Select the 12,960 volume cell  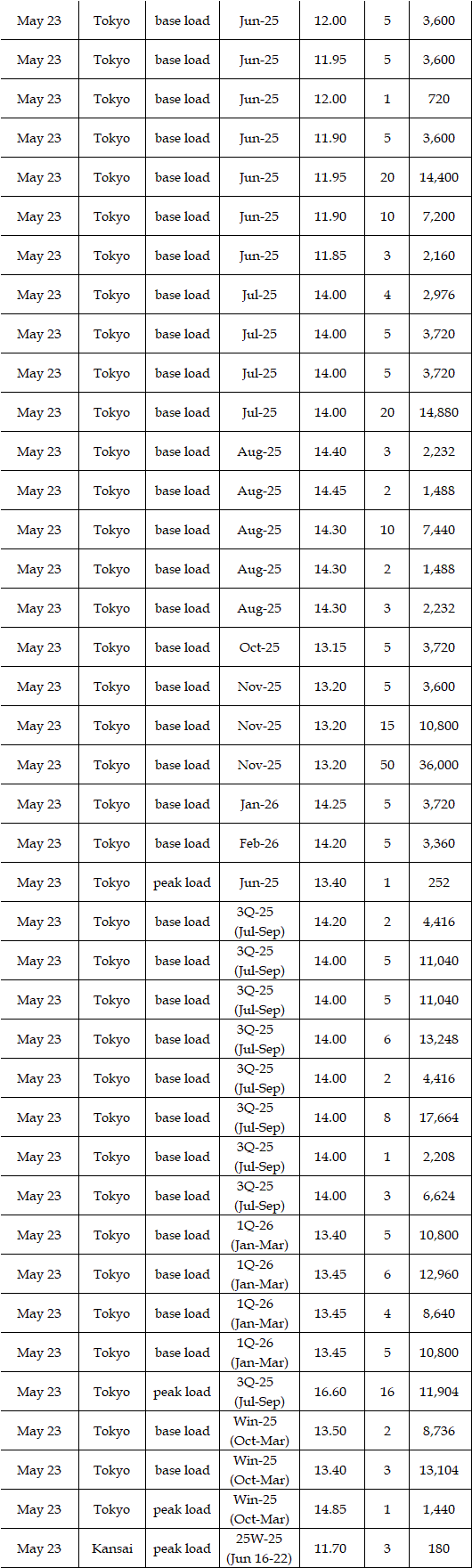439,1274
